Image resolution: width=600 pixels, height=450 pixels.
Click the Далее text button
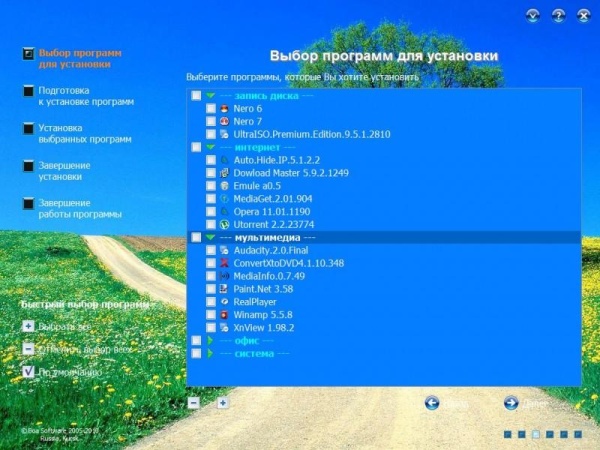tap(535, 403)
